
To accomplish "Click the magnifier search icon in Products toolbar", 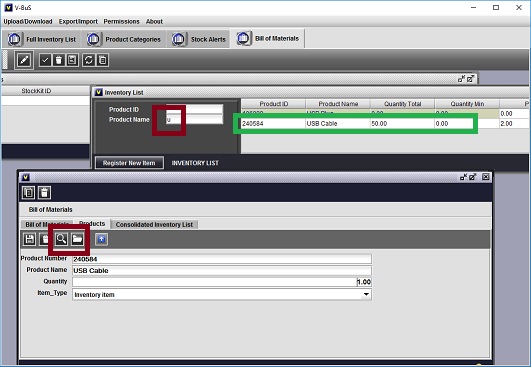I will coord(61,239).
